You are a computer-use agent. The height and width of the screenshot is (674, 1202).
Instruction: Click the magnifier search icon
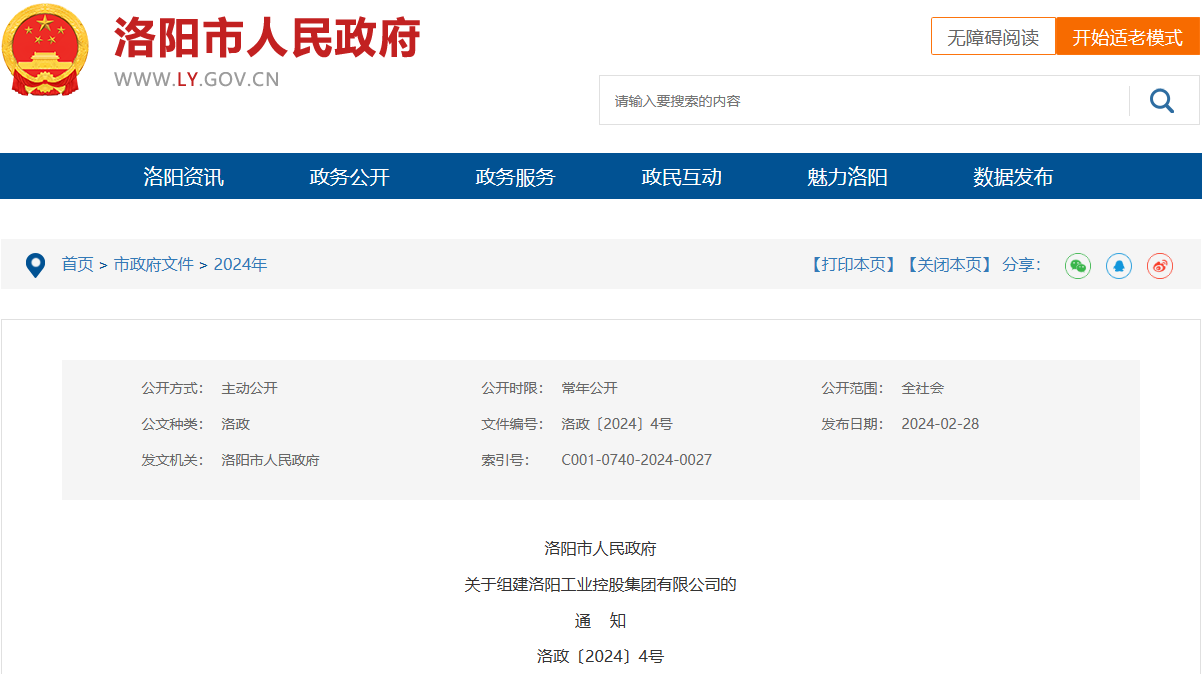[x=1161, y=100]
